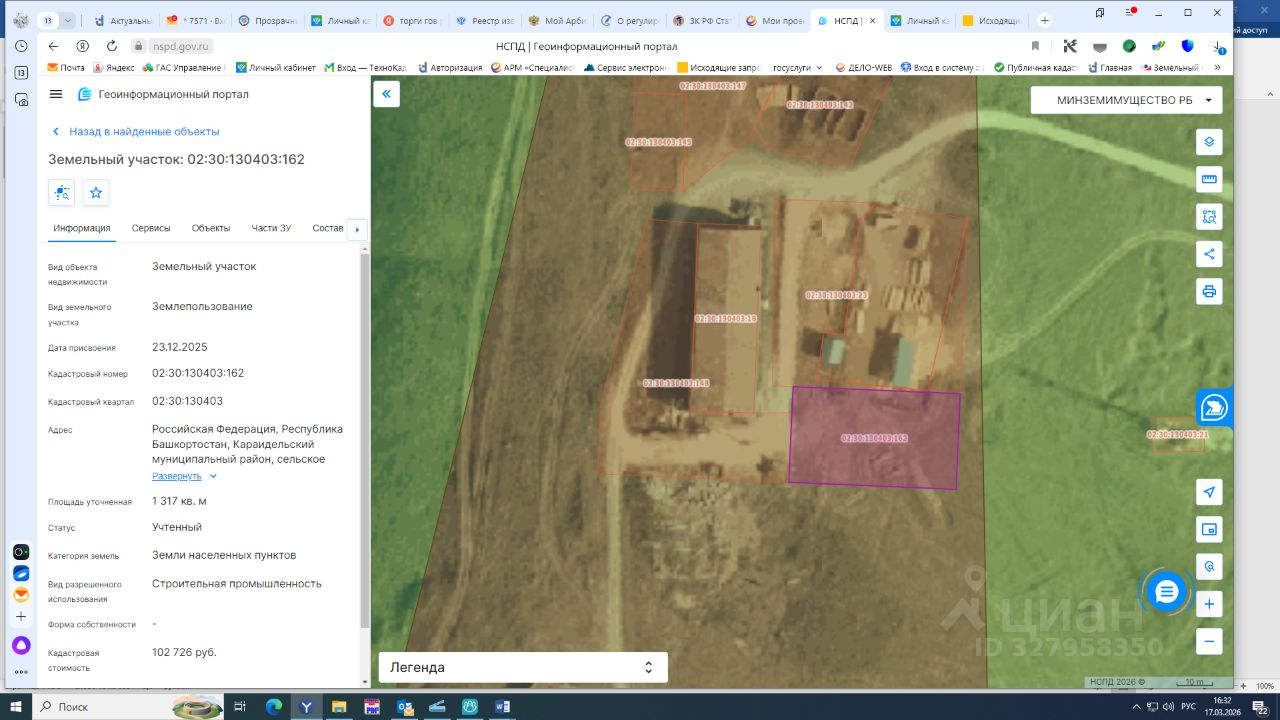Switch to the Сервисы tab
The image size is (1280, 720).
click(151, 228)
